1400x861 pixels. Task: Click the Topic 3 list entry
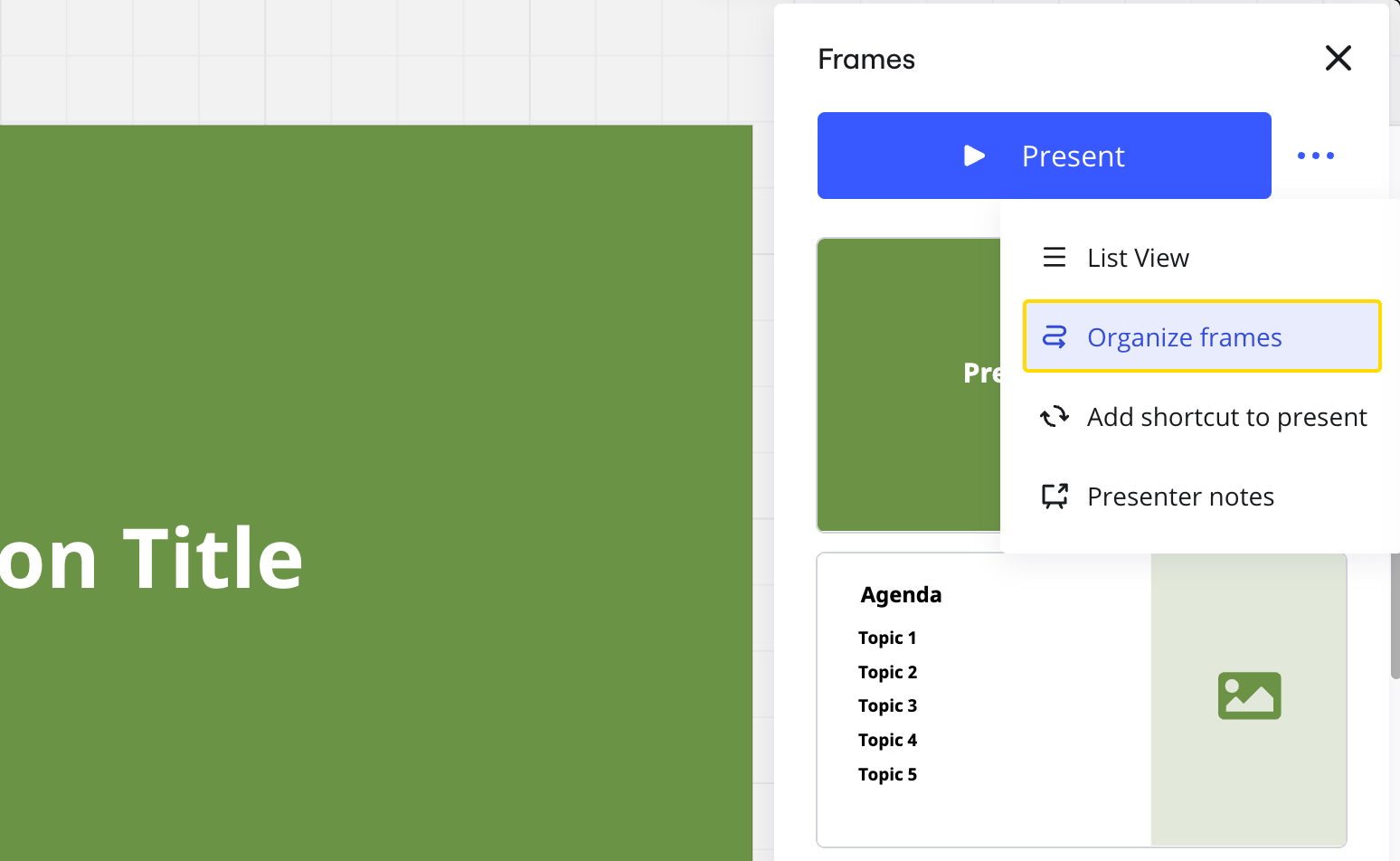coord(887,705)
